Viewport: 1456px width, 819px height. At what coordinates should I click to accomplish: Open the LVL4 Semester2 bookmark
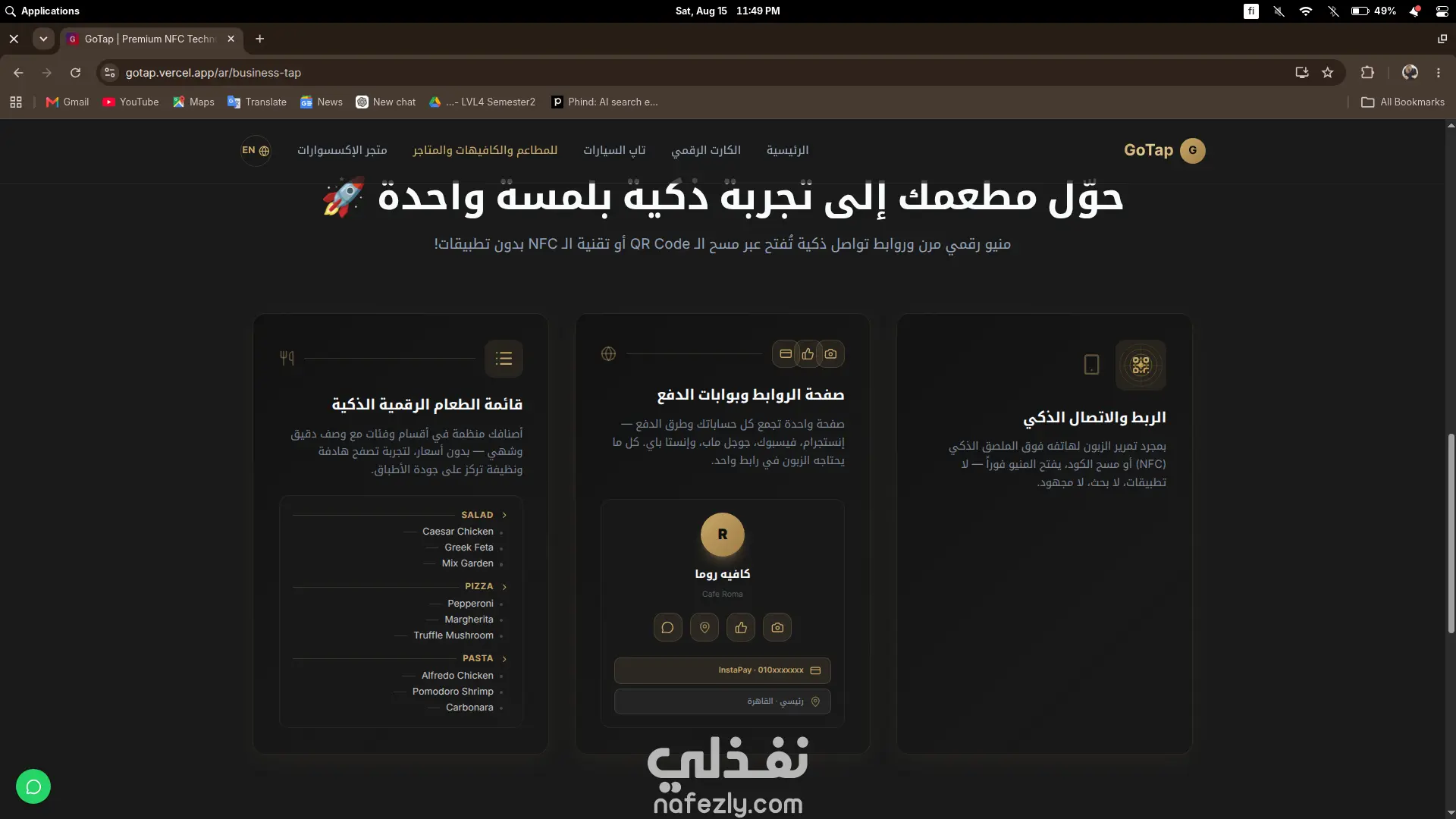482,102
